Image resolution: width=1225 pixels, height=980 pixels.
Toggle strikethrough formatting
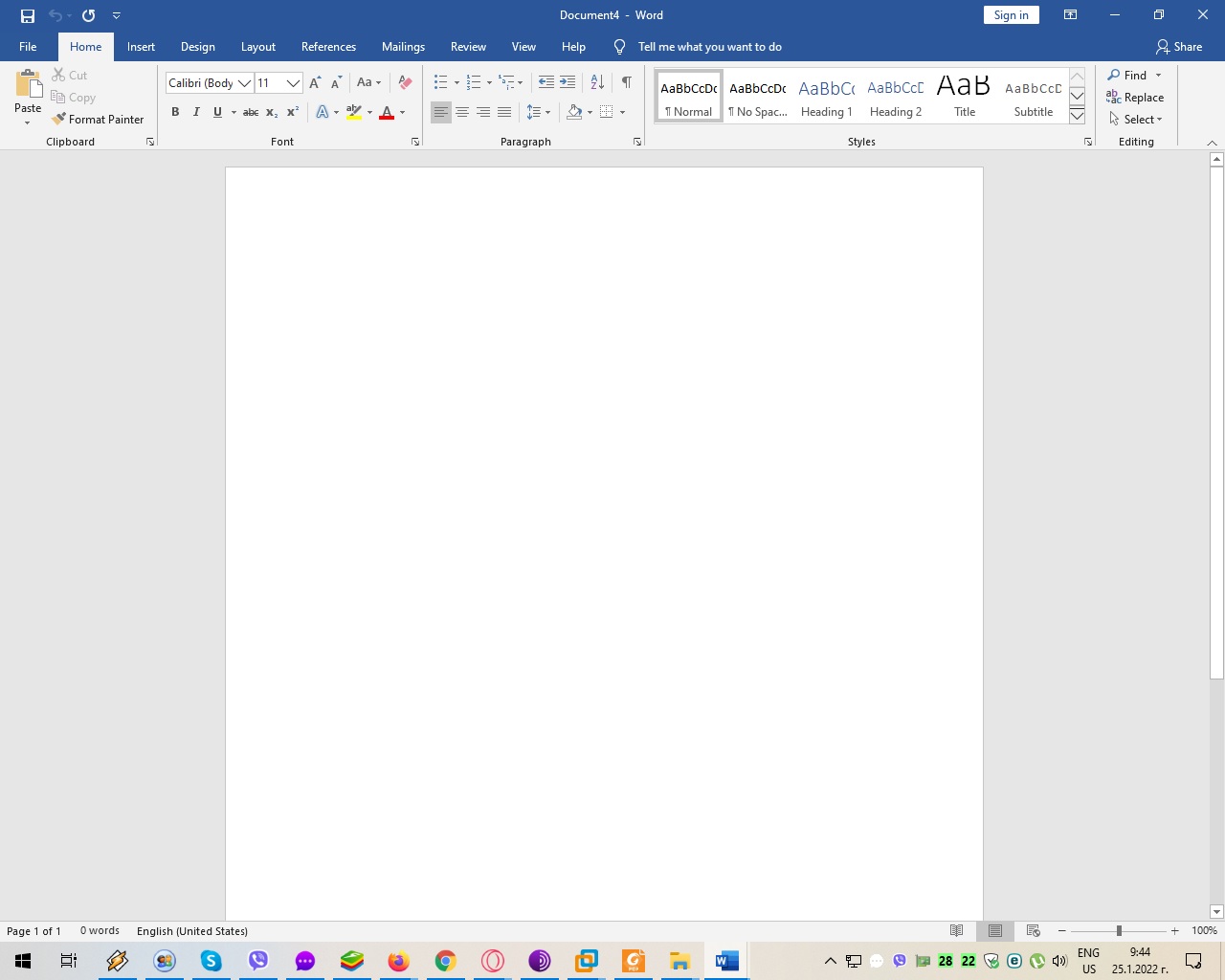[251, 112]
